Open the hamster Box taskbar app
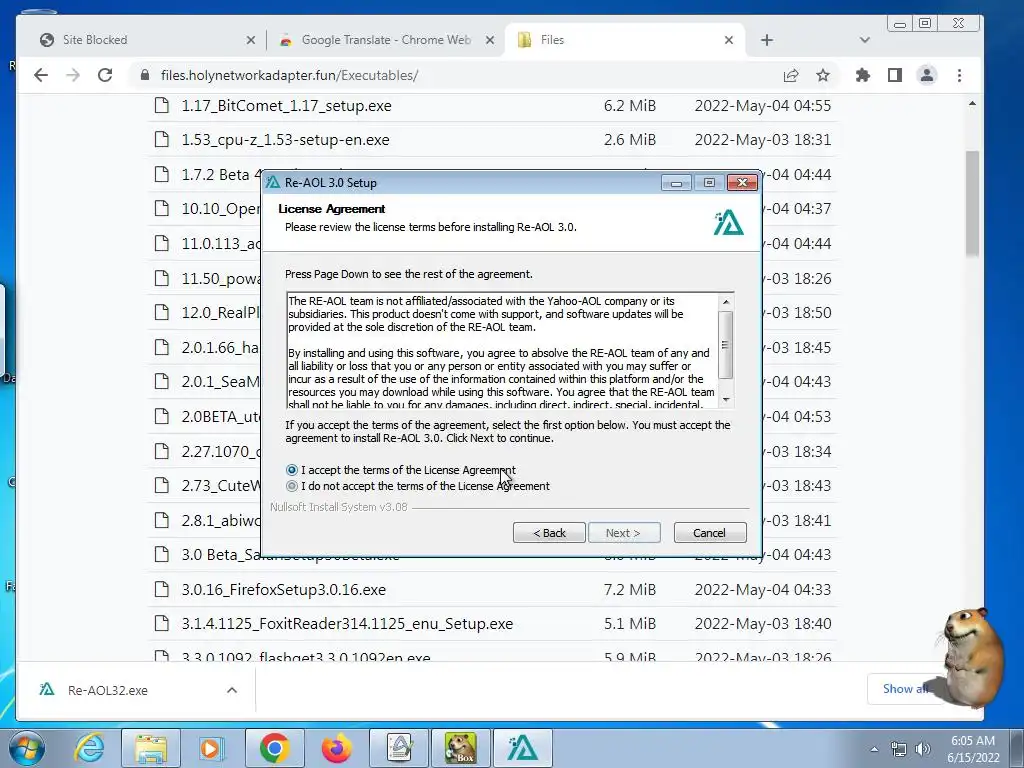The image size is (1024, 768). [x=461, y=748]
